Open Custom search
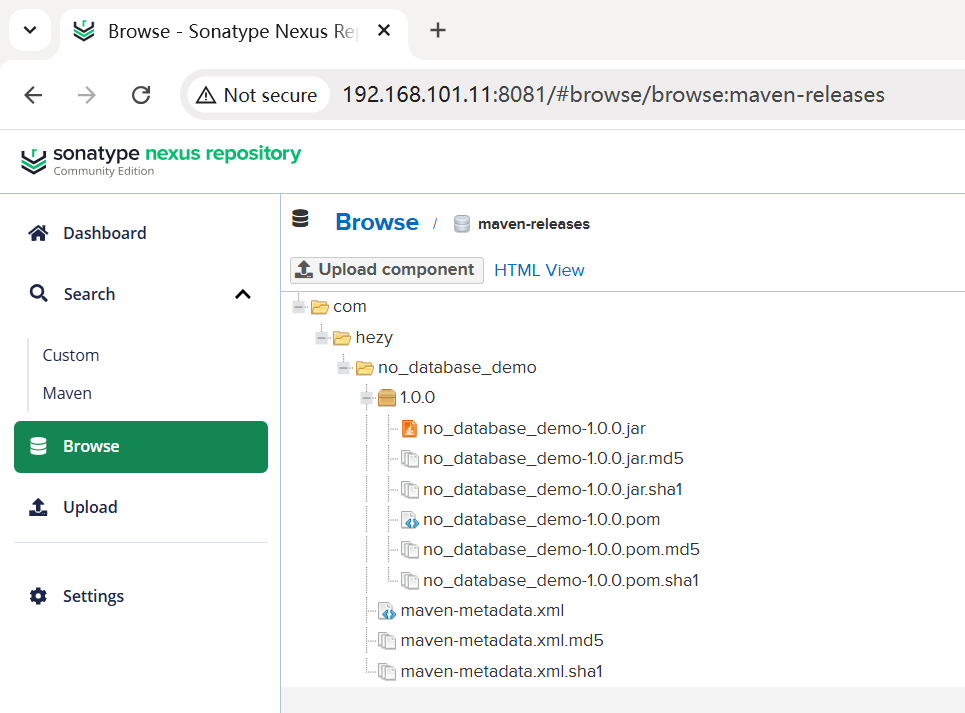The height and width of the screenshot is (713, 965). click(x=71, y=355)
